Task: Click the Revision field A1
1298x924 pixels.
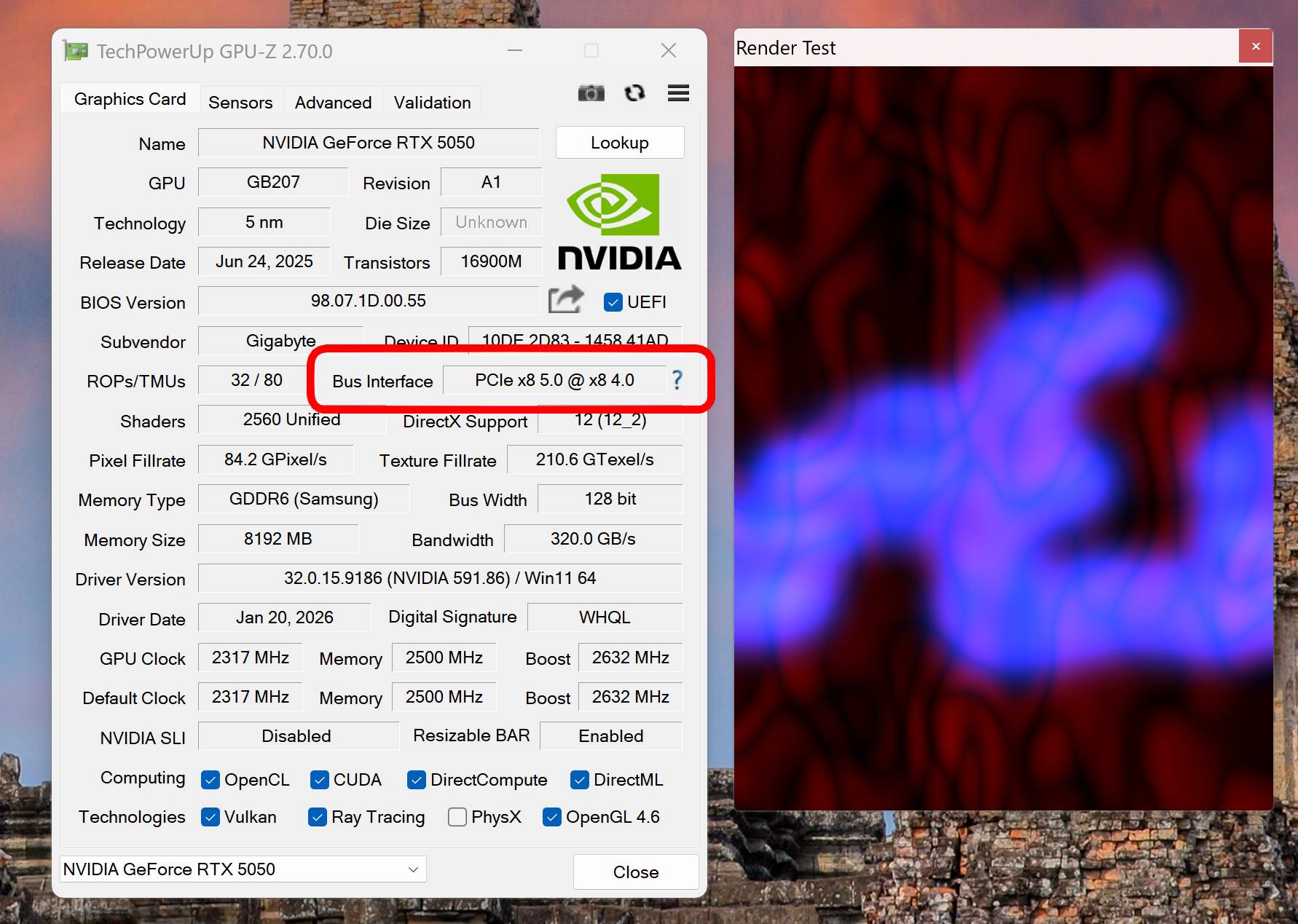Action: tap(492, 182)
